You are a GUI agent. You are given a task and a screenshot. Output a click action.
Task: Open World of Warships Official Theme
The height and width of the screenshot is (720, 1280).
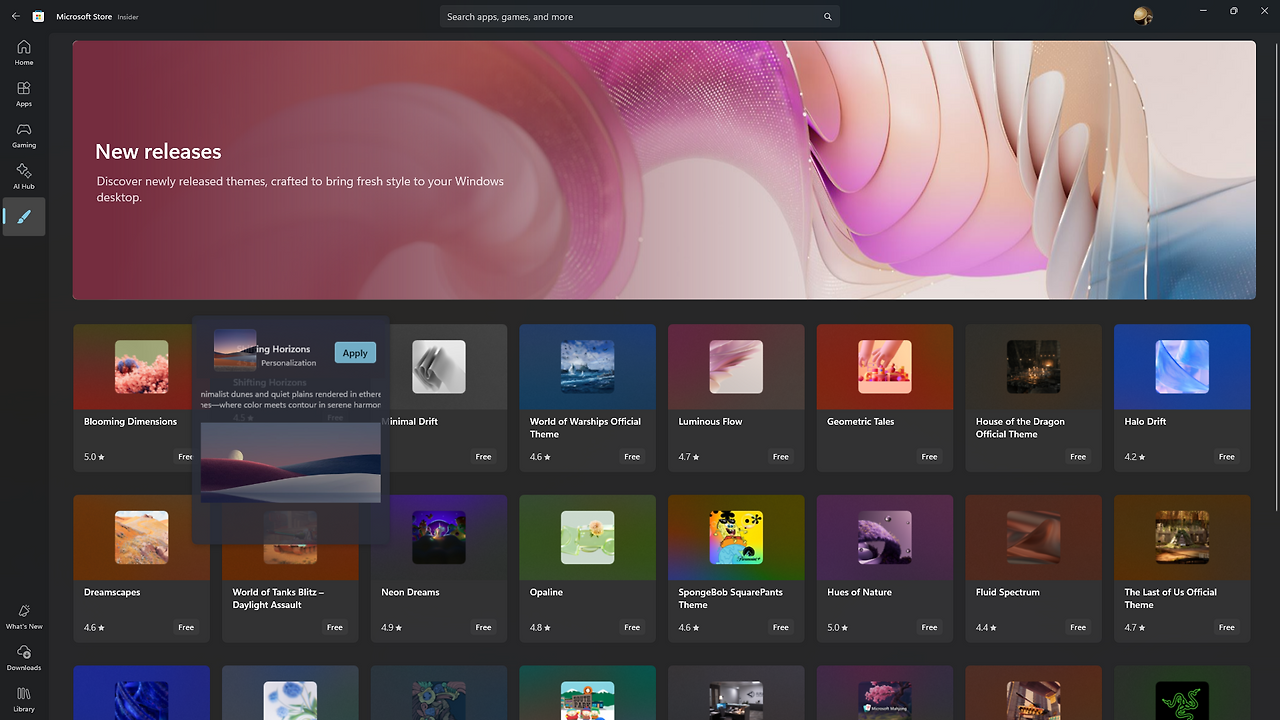coord(587,397)
